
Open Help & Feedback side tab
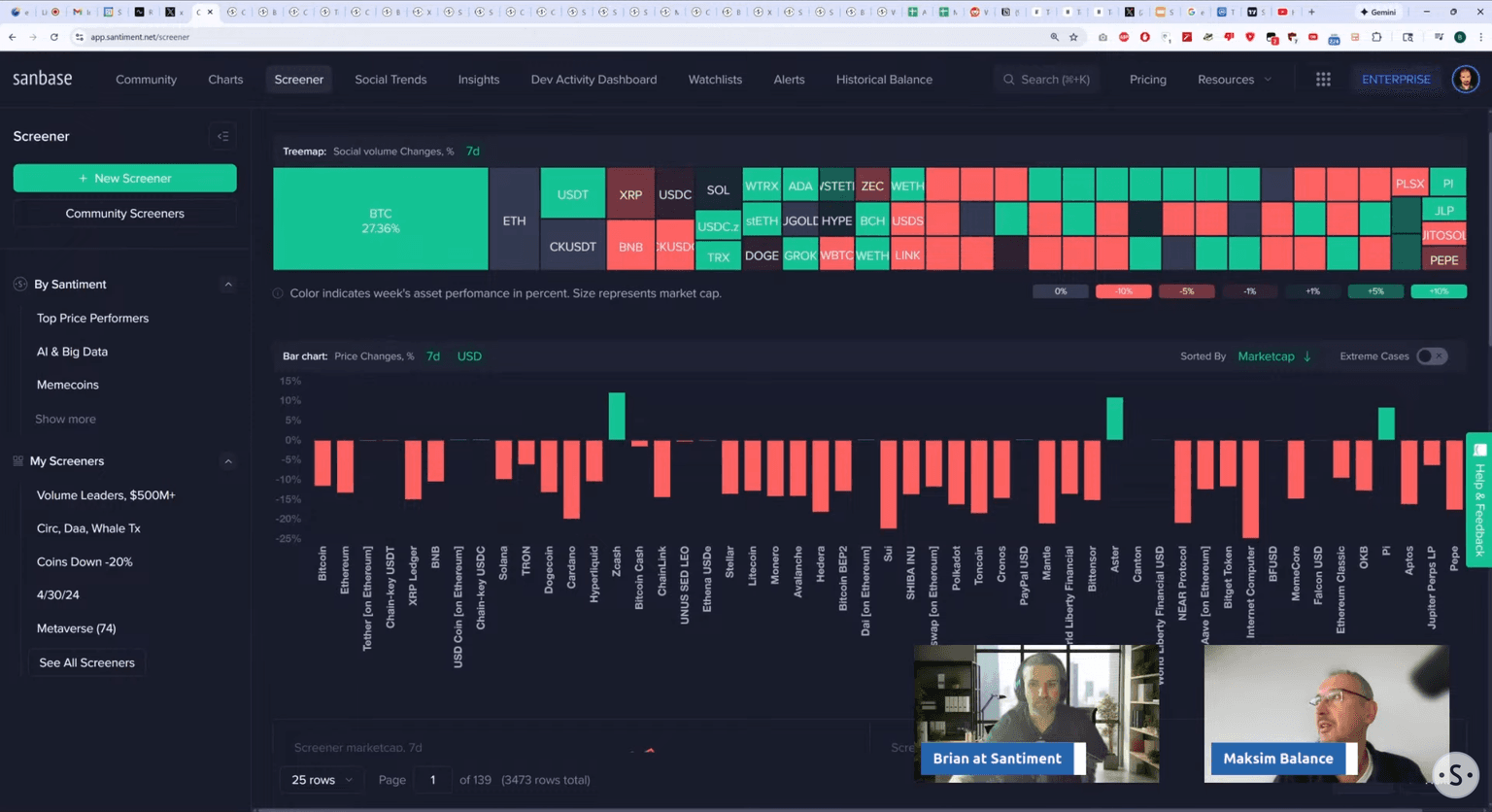[1479, 499]
